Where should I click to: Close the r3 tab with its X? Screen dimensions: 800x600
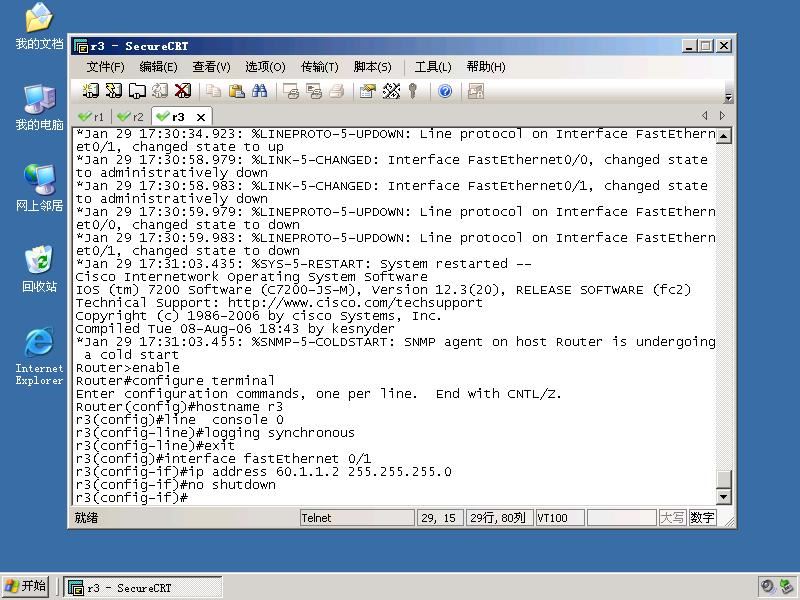tap(201, 117)
